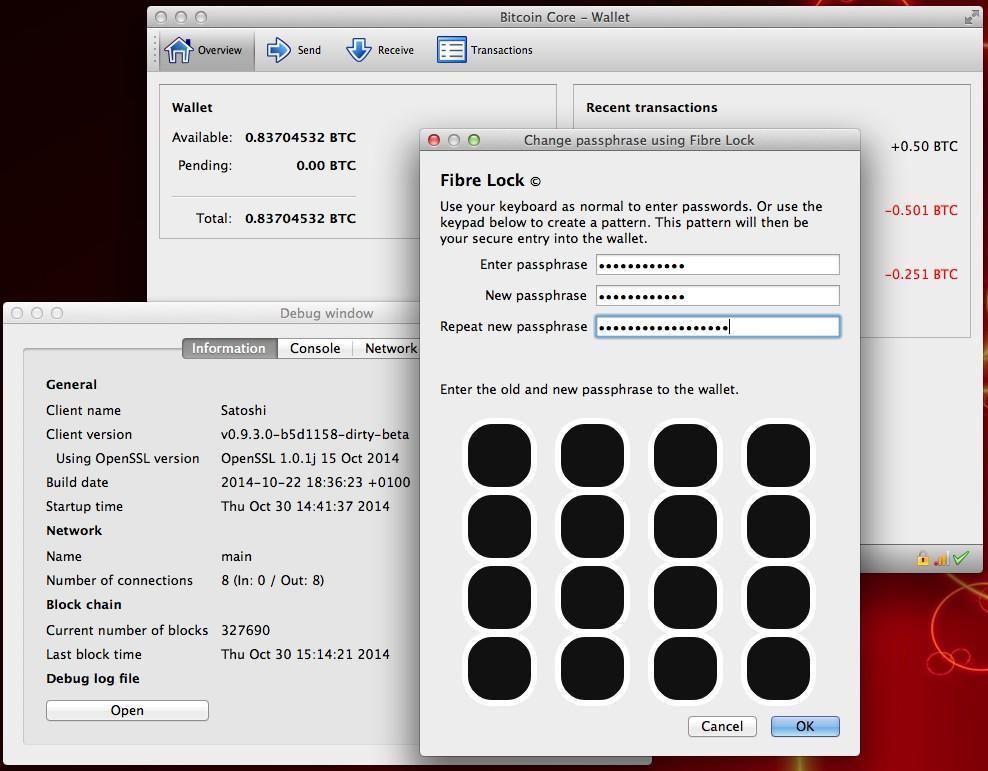Tap the first keypad pad in third row

click(499, 597)
